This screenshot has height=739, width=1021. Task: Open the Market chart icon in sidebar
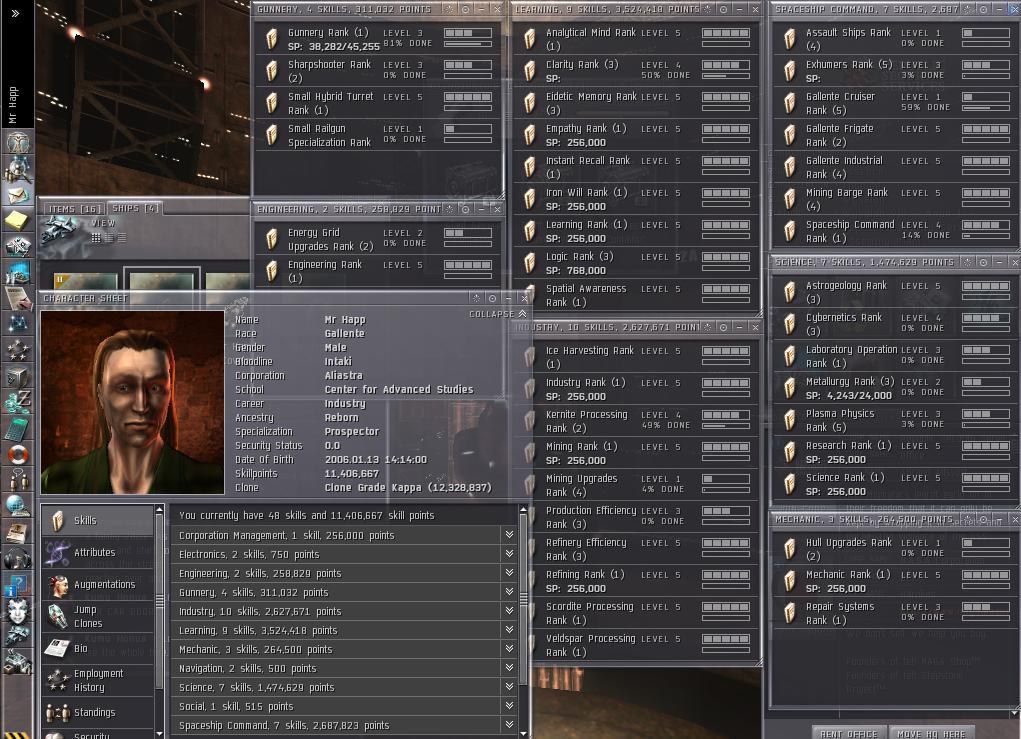(x=18, y=273)
